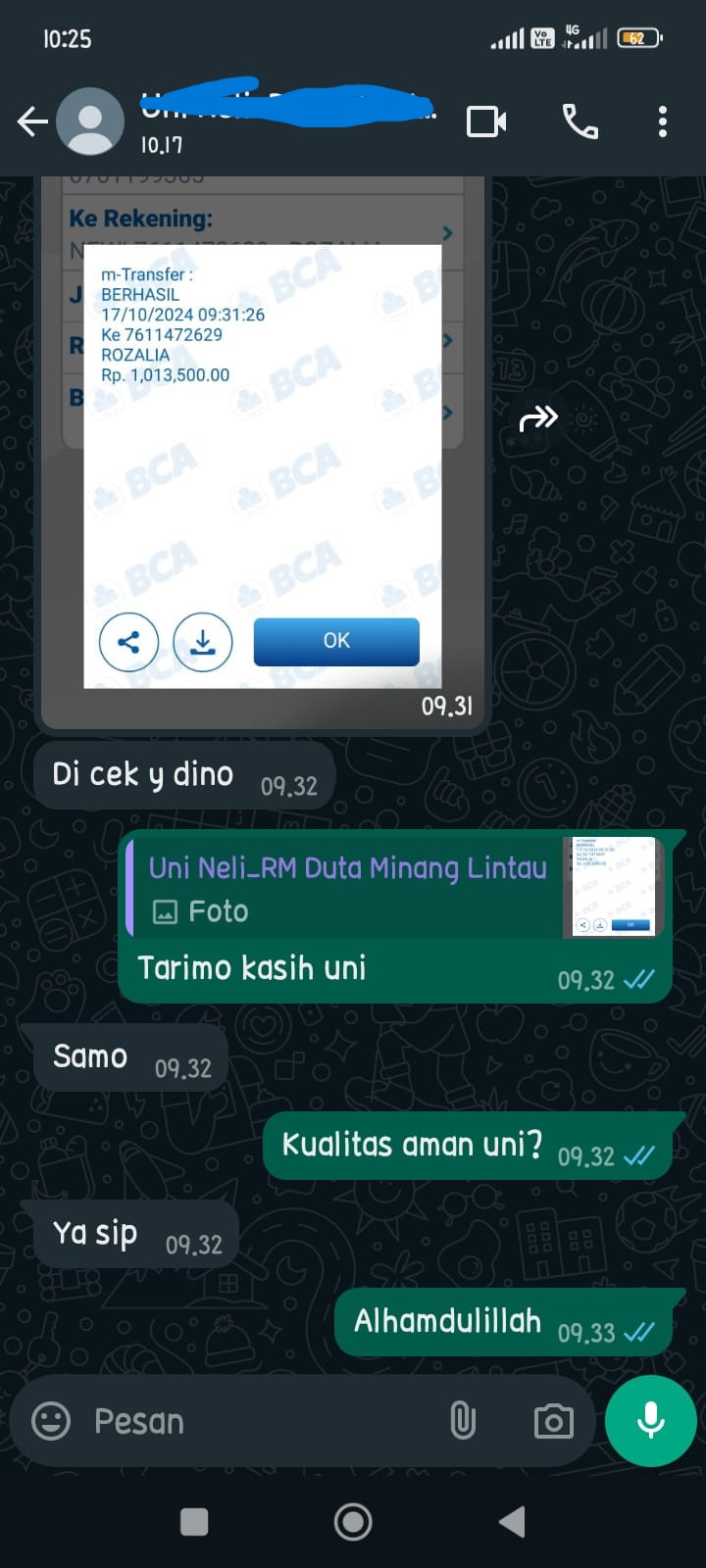The width and height of the screenshot is (706, 1568).
Task: Select the "Di cek y dino" message
Action: (x=184, y=775)
